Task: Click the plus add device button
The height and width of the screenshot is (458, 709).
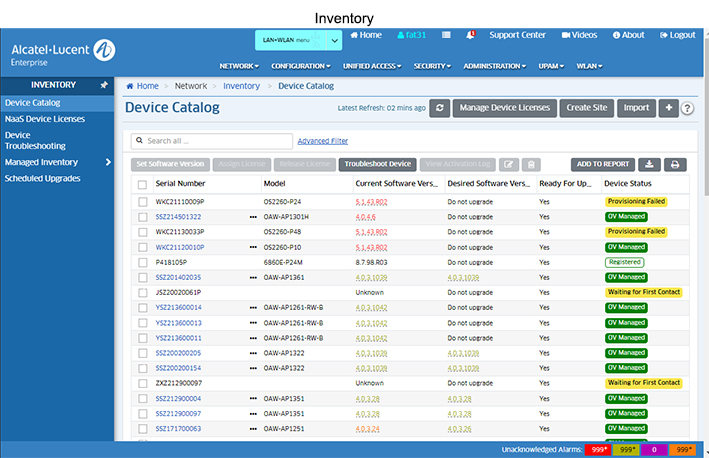Action: [668, 108]
